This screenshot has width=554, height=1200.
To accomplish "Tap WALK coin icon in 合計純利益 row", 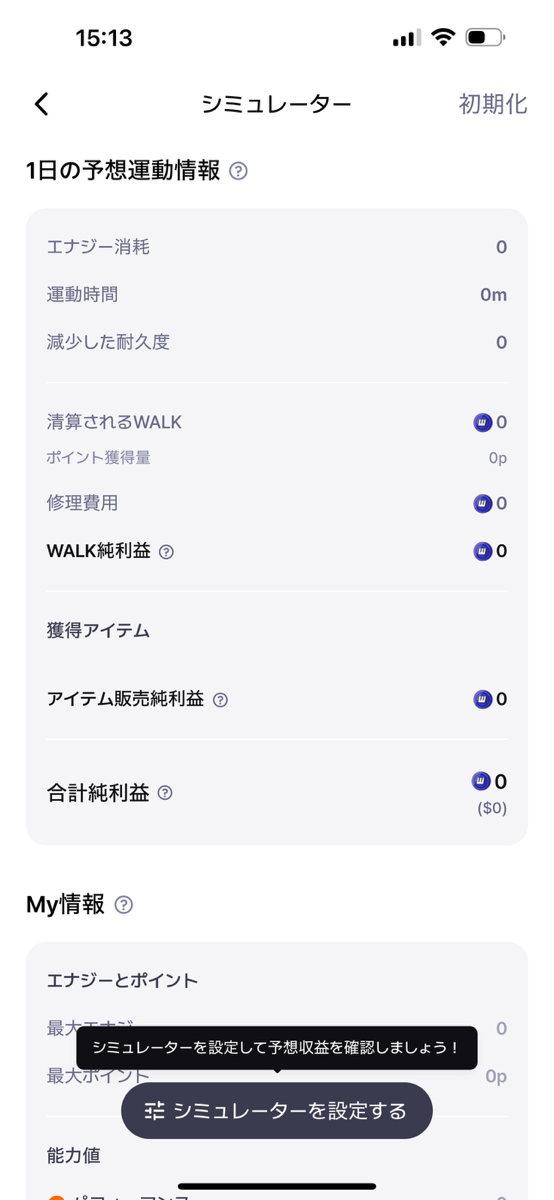I will [482, 781].
